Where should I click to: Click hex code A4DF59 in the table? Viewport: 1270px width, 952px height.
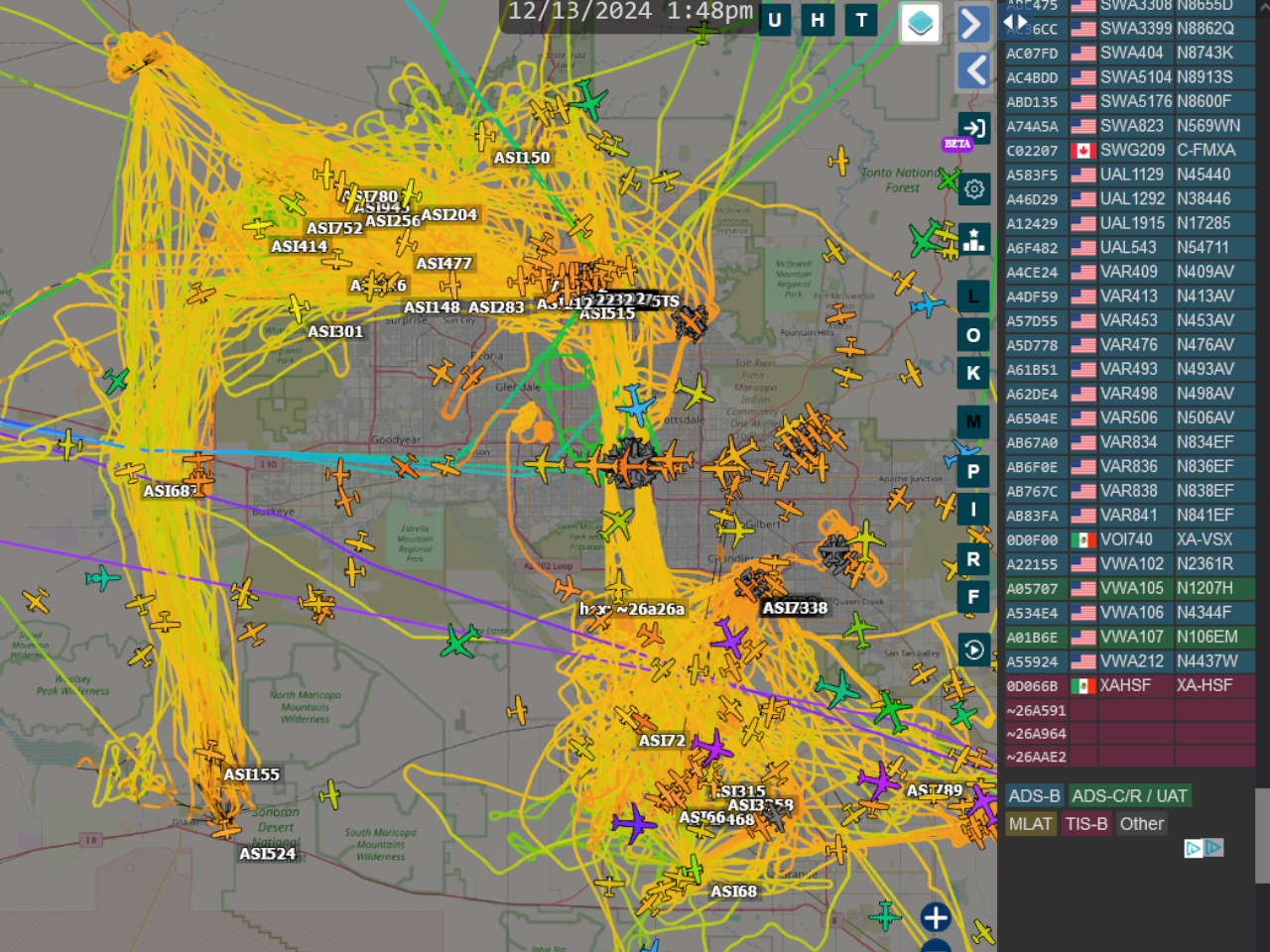pyautogui.click(x=1032, y=297)
